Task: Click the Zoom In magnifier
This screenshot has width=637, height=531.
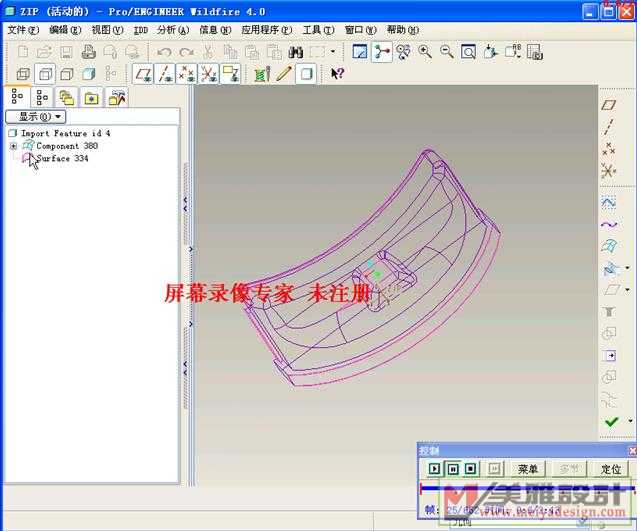Action: [x=425, y=52]
